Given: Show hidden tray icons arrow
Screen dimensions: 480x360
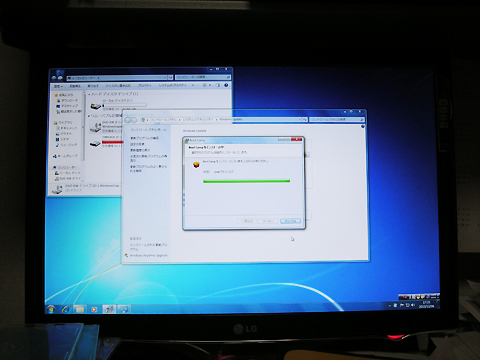Looking at the screenshot, I should click(389, 305).
